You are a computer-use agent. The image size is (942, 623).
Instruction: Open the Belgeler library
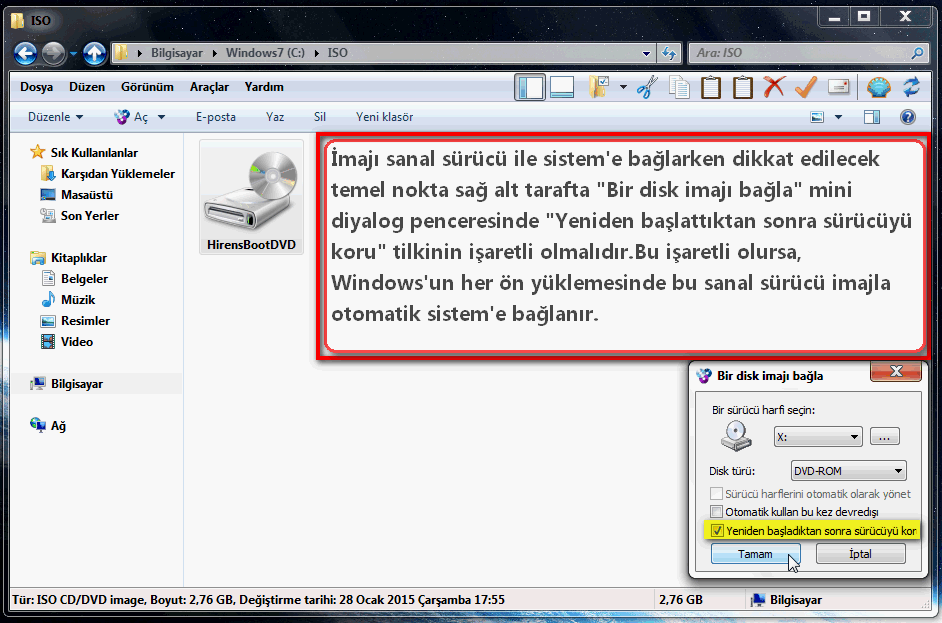pos(84,279)
